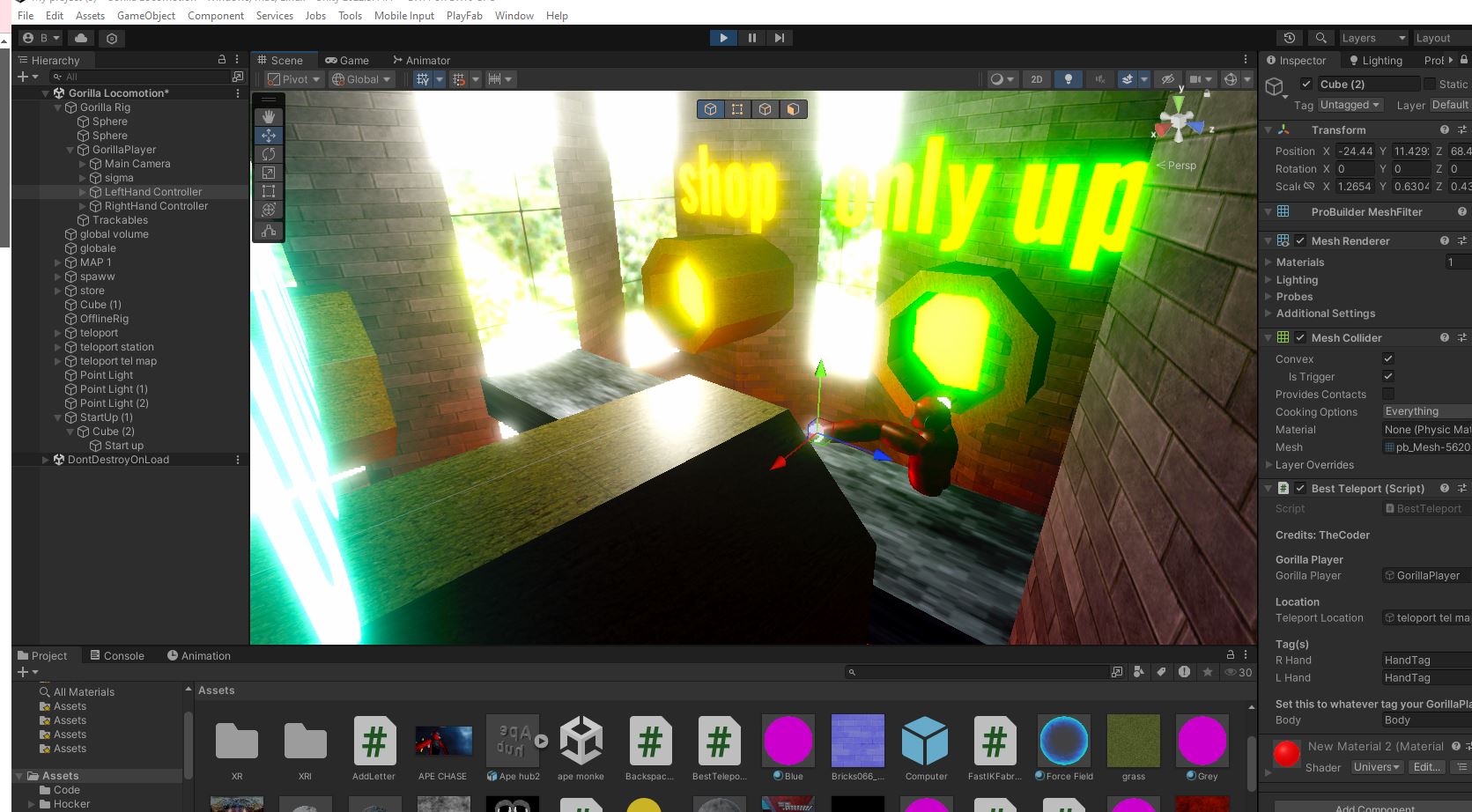
Task: Open the Tag Untagged dropdown
Action: coord(1350,105)
